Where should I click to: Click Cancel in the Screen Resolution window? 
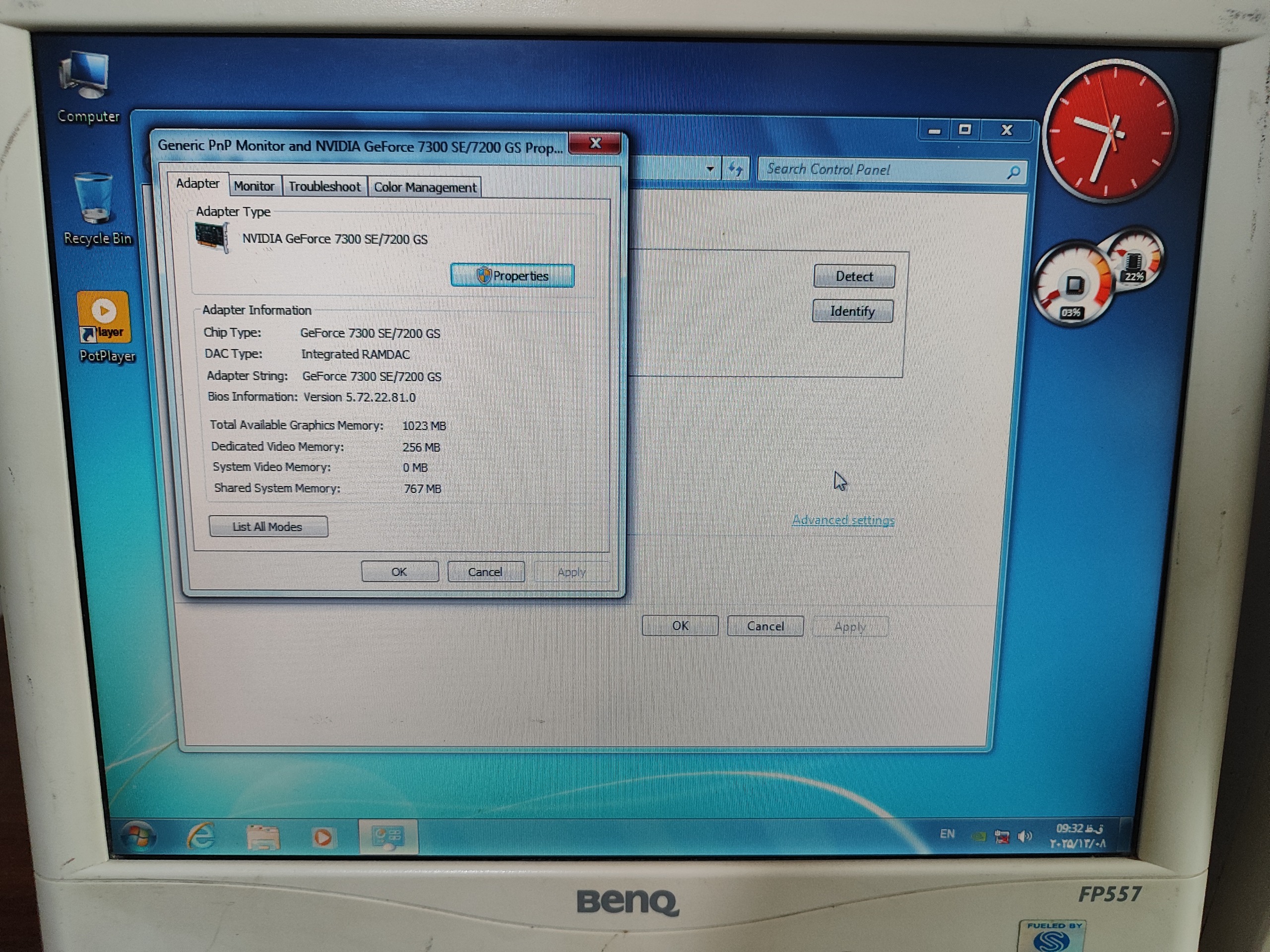tap(765, 626)
